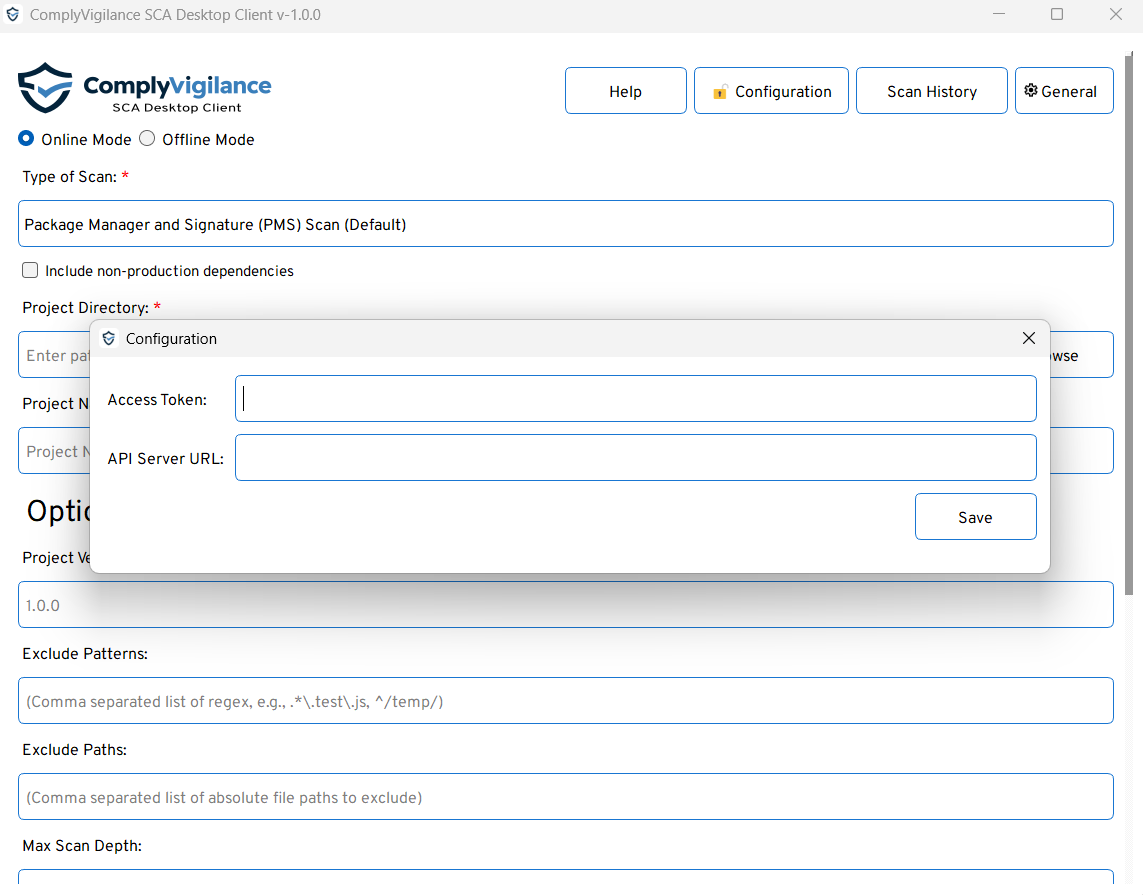Screen dimensions: 1143x895
Task: Enable Include non-production dependencies checkbox
Action: (30, 271)
